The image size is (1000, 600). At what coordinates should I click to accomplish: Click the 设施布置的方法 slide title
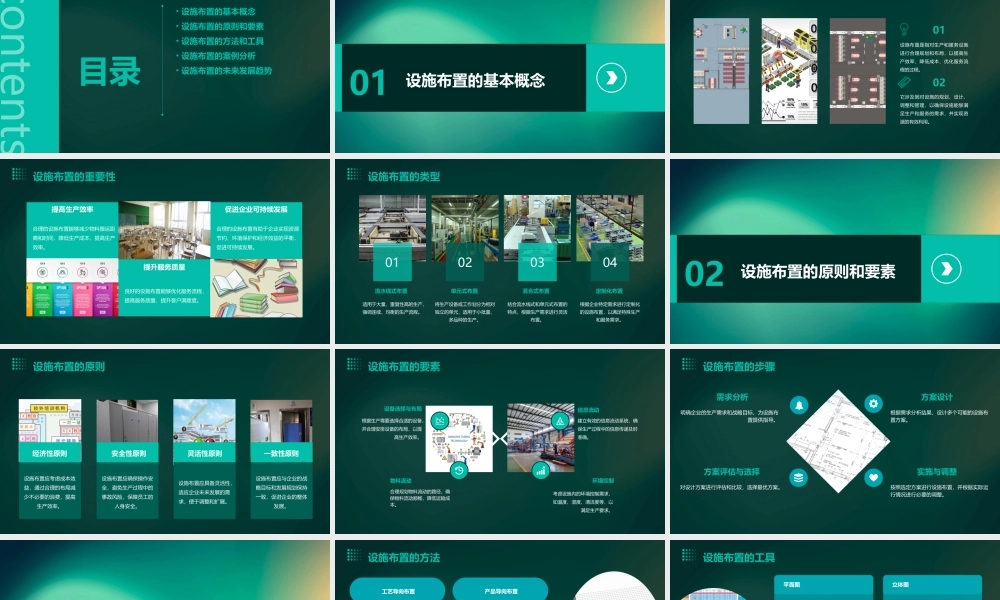(x=404, y=557)
